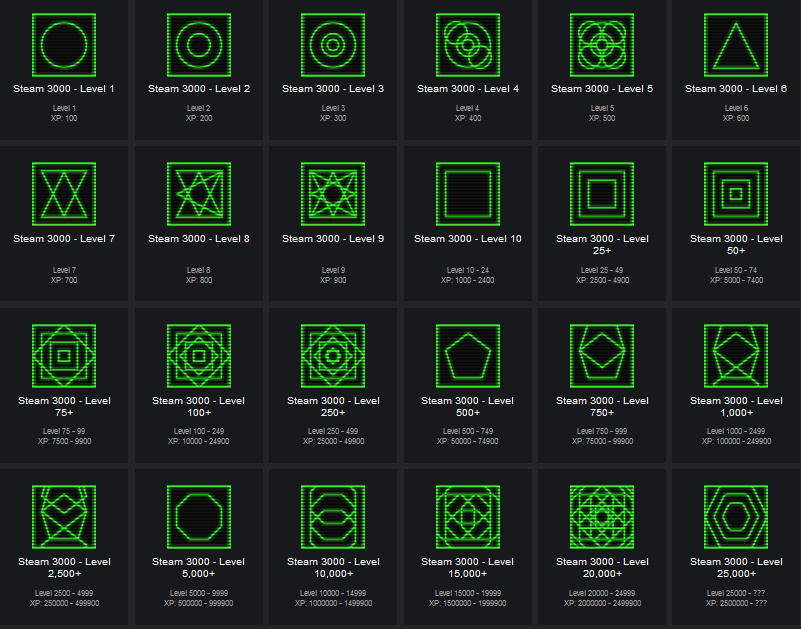This screenshot has height=629, width=801.
Task: Open the Level 50+ triple square badge
Action: (736, 194)
